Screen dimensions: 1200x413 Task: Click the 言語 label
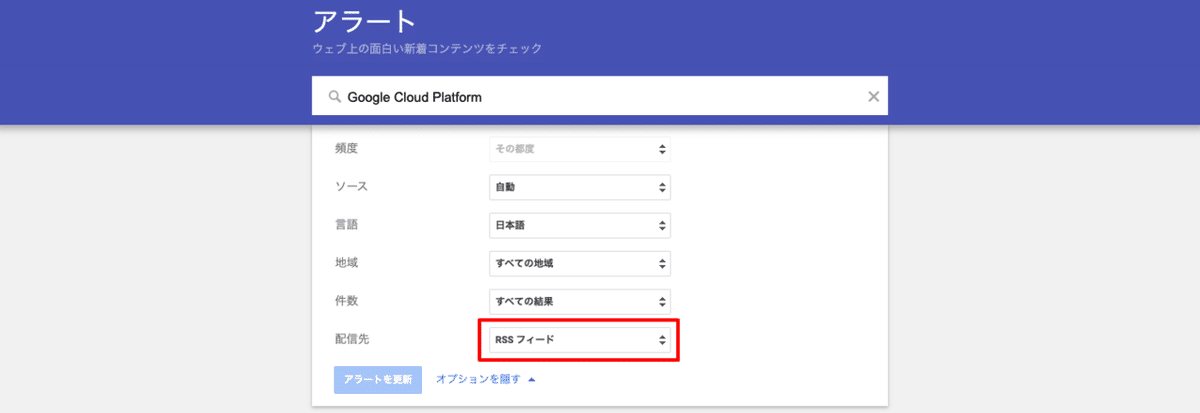pyautogui.click(x=346, y=225)
